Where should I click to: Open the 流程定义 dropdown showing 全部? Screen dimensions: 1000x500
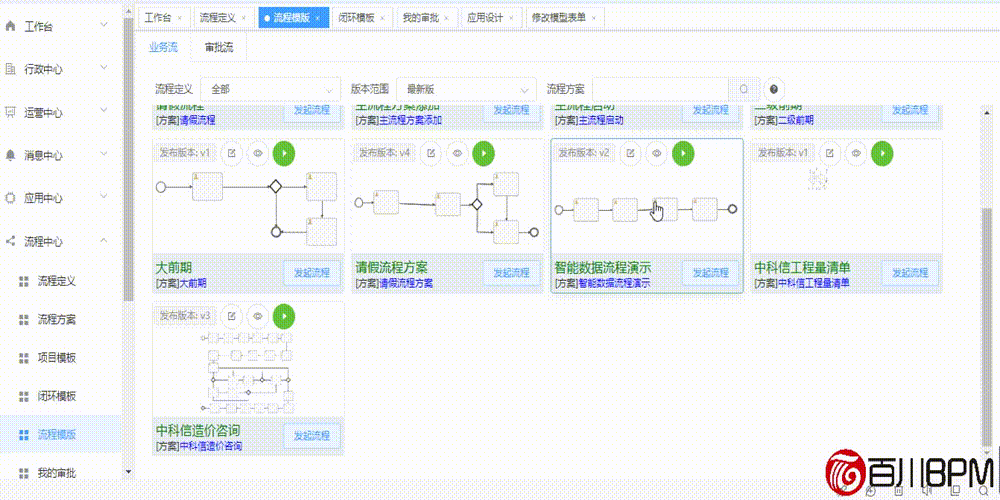(271, 89)
